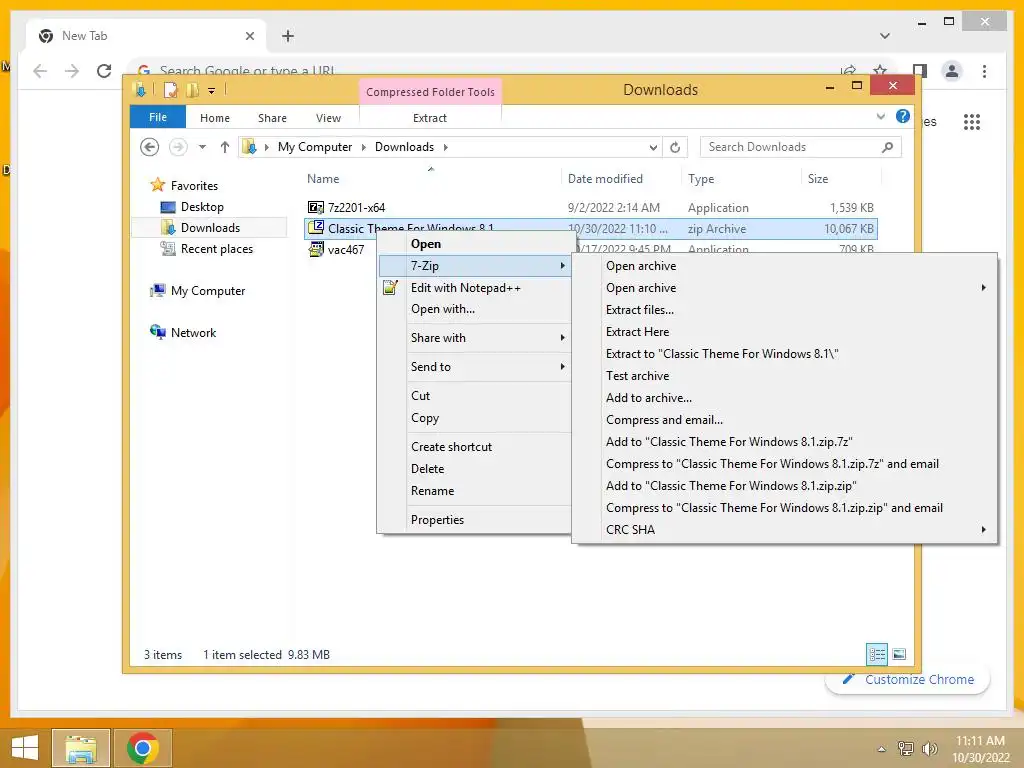1024x768 pixels.
Task: Expand the ribbon chevron
Action: 880,116
